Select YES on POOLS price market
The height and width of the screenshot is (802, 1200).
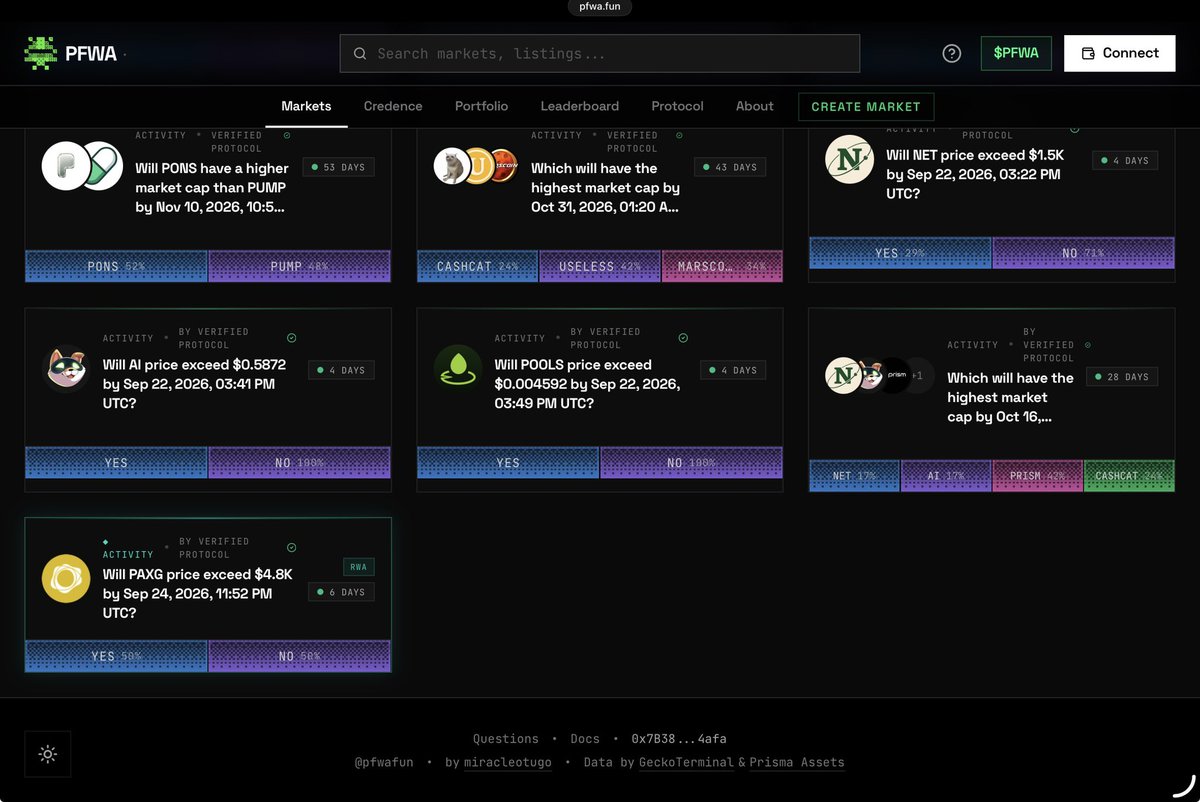(508, 463)
